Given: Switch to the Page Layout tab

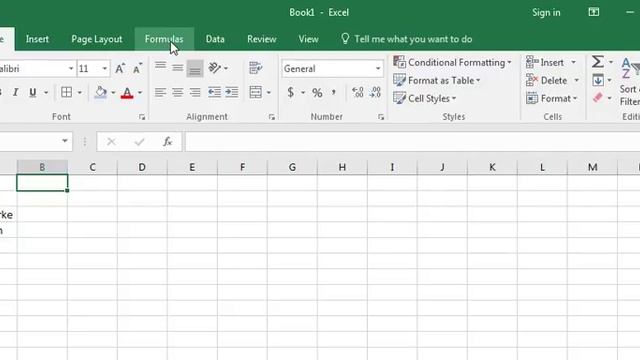Looking at the screenshot, I should tap(97, 39).
